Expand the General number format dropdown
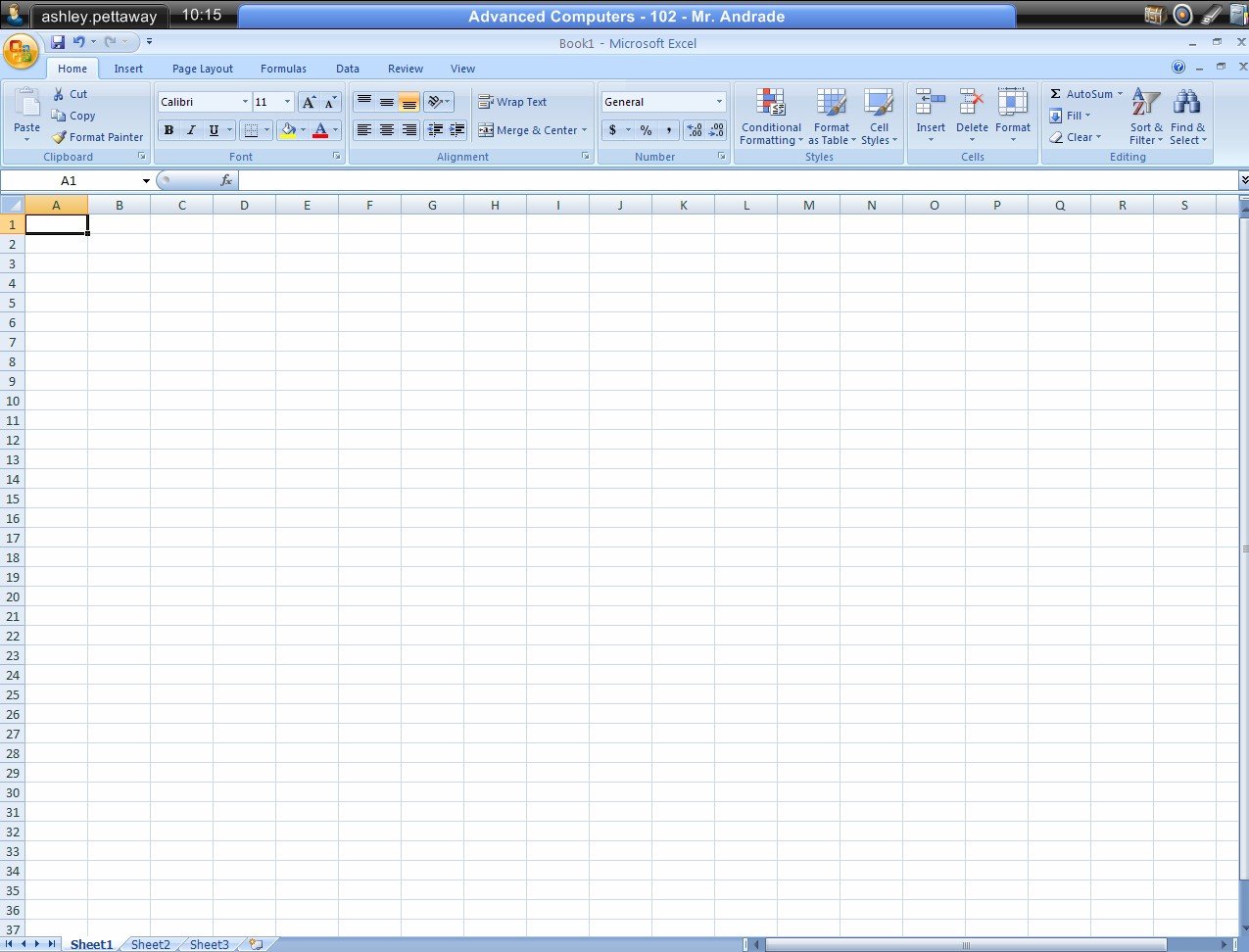This screenshot has width=1249, height=952. point(719,102)
